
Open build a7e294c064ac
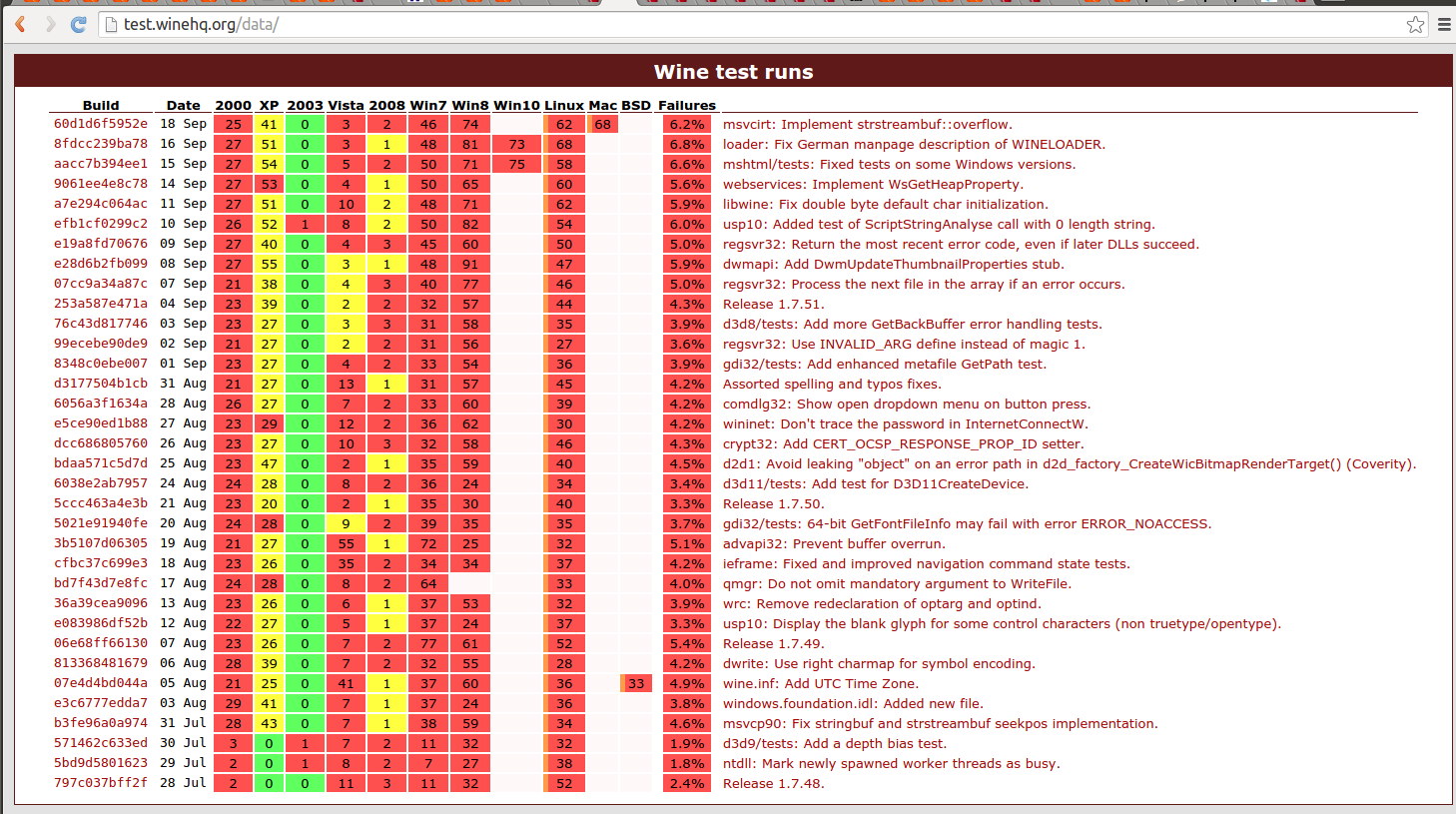click(101, 204)
